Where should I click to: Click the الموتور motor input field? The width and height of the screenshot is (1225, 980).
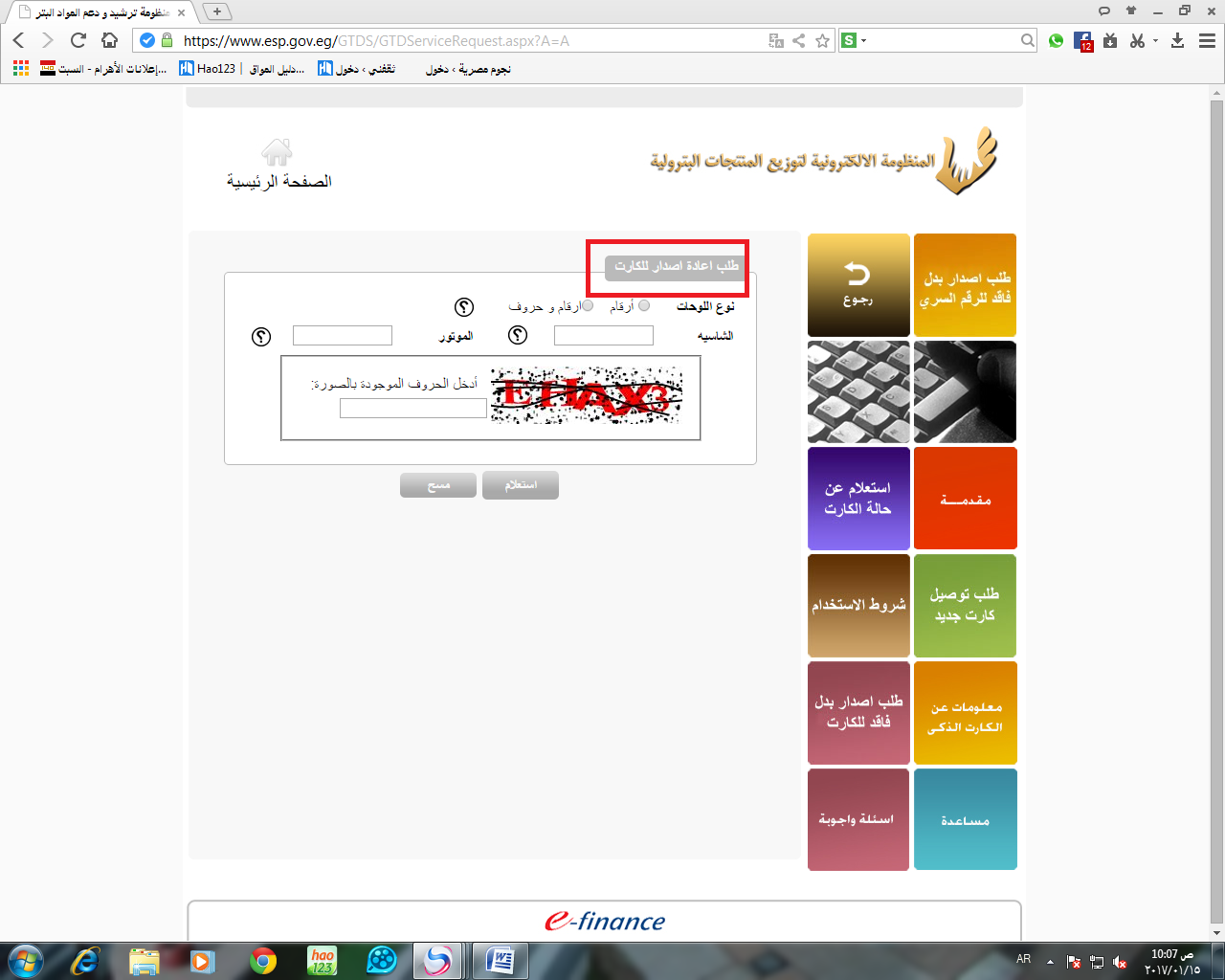(343, 335)
